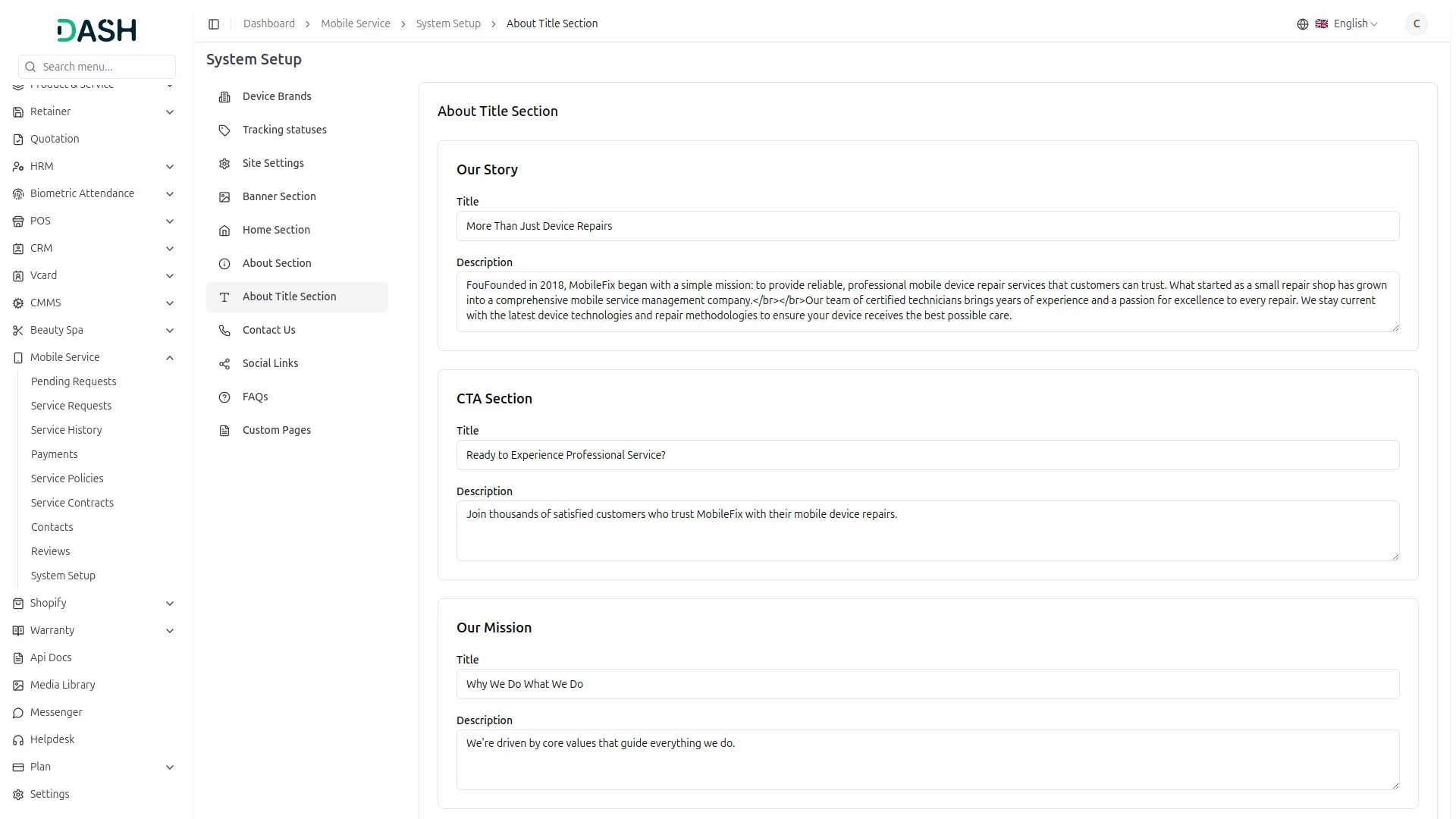
Task: Click the Contact Us phone icon
Action: [224, 330]
